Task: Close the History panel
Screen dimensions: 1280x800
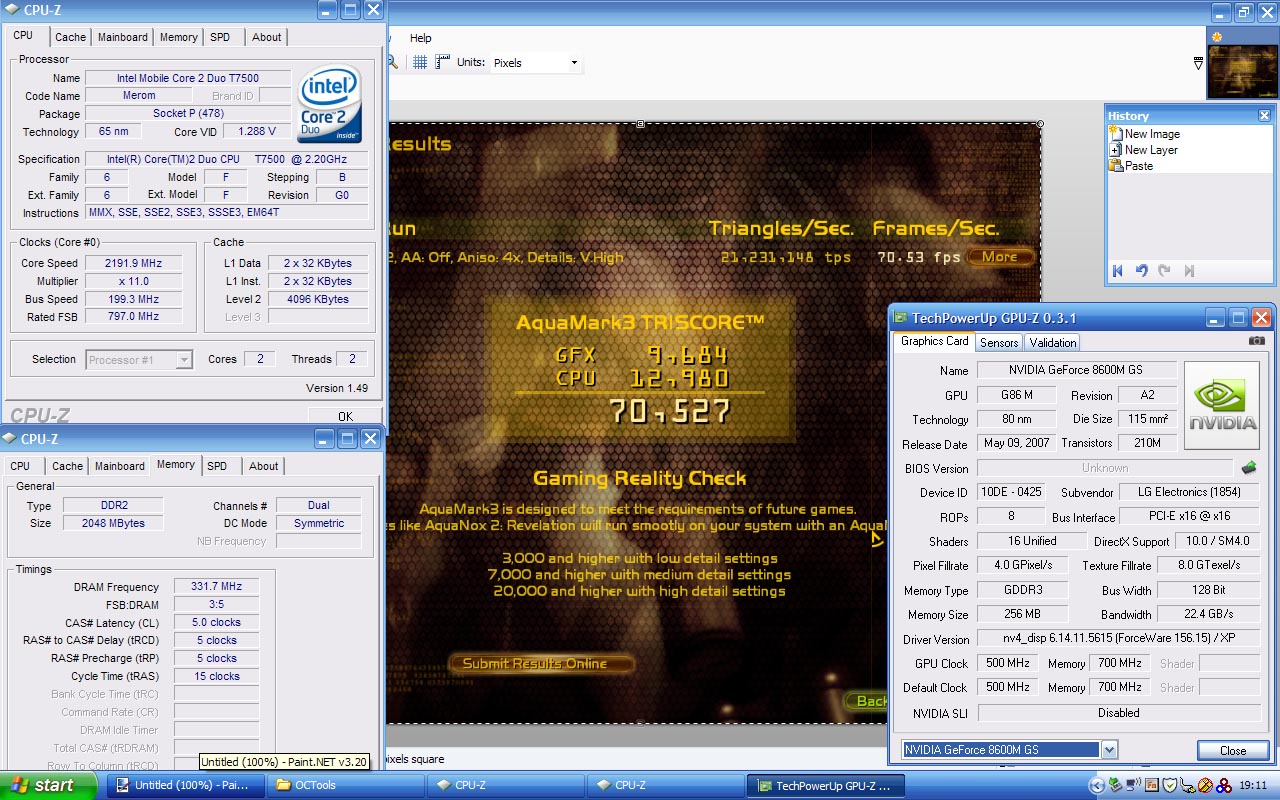Action: (x=1264, y=115)
